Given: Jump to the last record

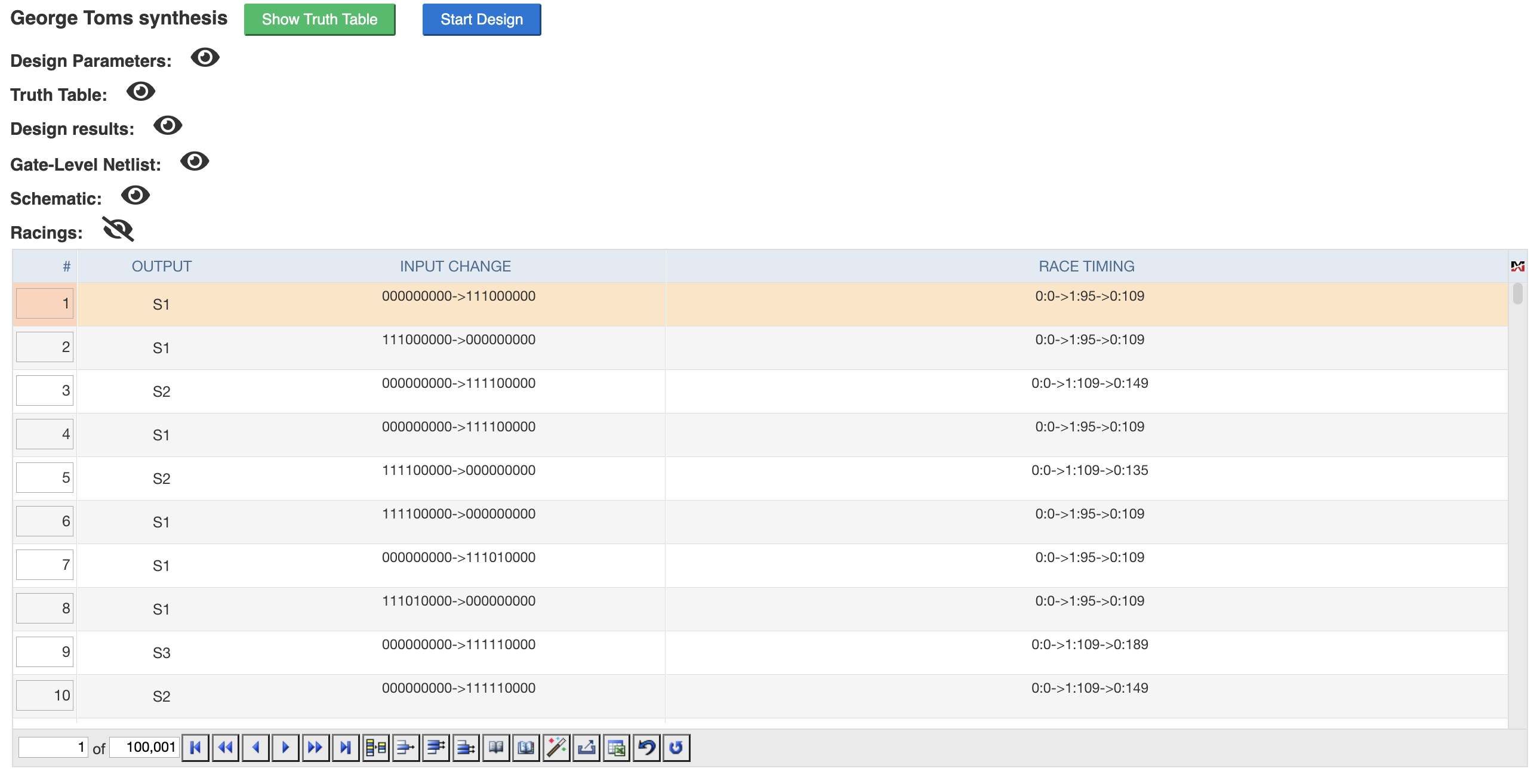Looking at the screenshot, I should (346, 748).
